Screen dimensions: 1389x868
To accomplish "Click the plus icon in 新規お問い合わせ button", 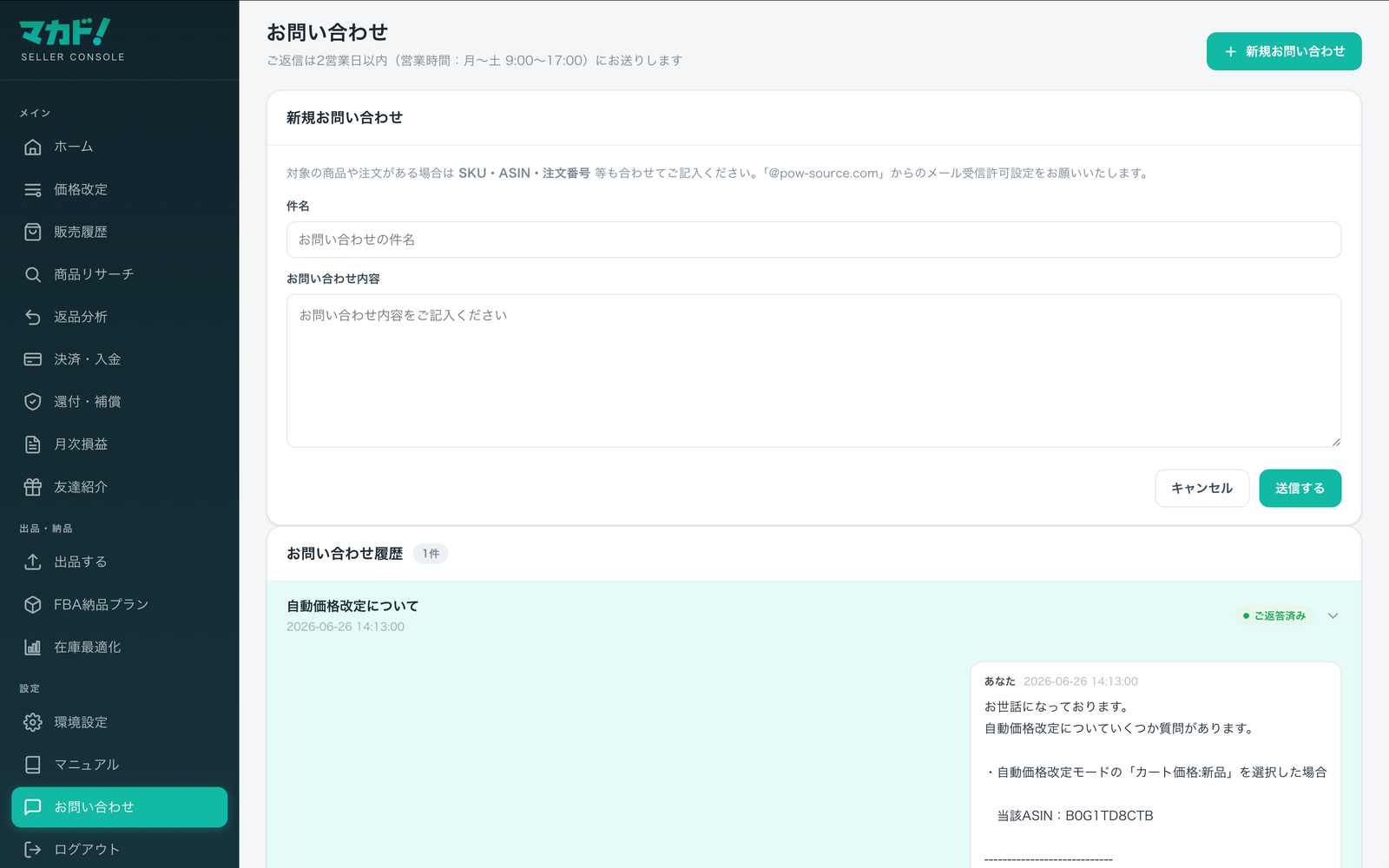I will click(1230, 51).
